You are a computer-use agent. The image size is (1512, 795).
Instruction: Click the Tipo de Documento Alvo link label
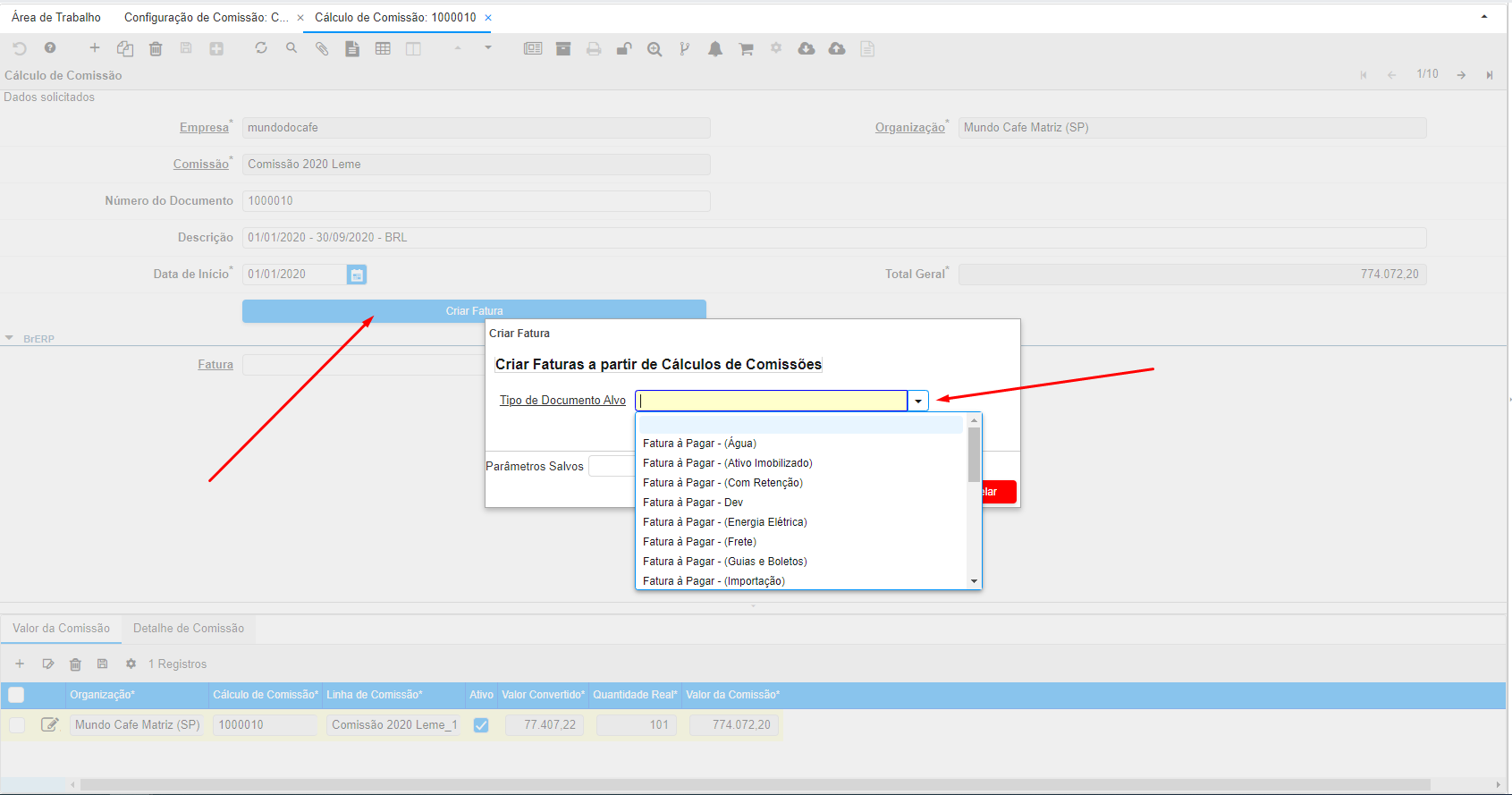tap(562, 401)
